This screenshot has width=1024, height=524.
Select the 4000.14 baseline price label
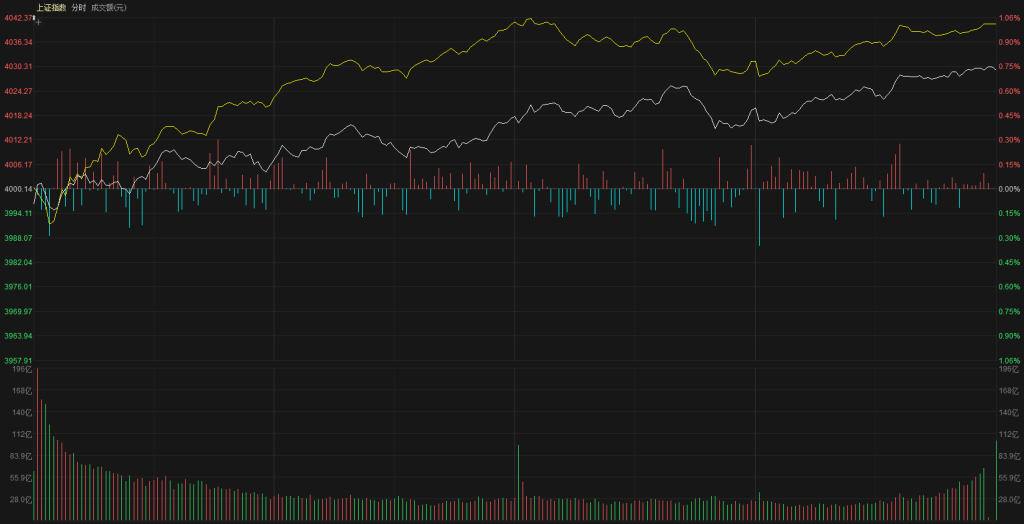18,189
